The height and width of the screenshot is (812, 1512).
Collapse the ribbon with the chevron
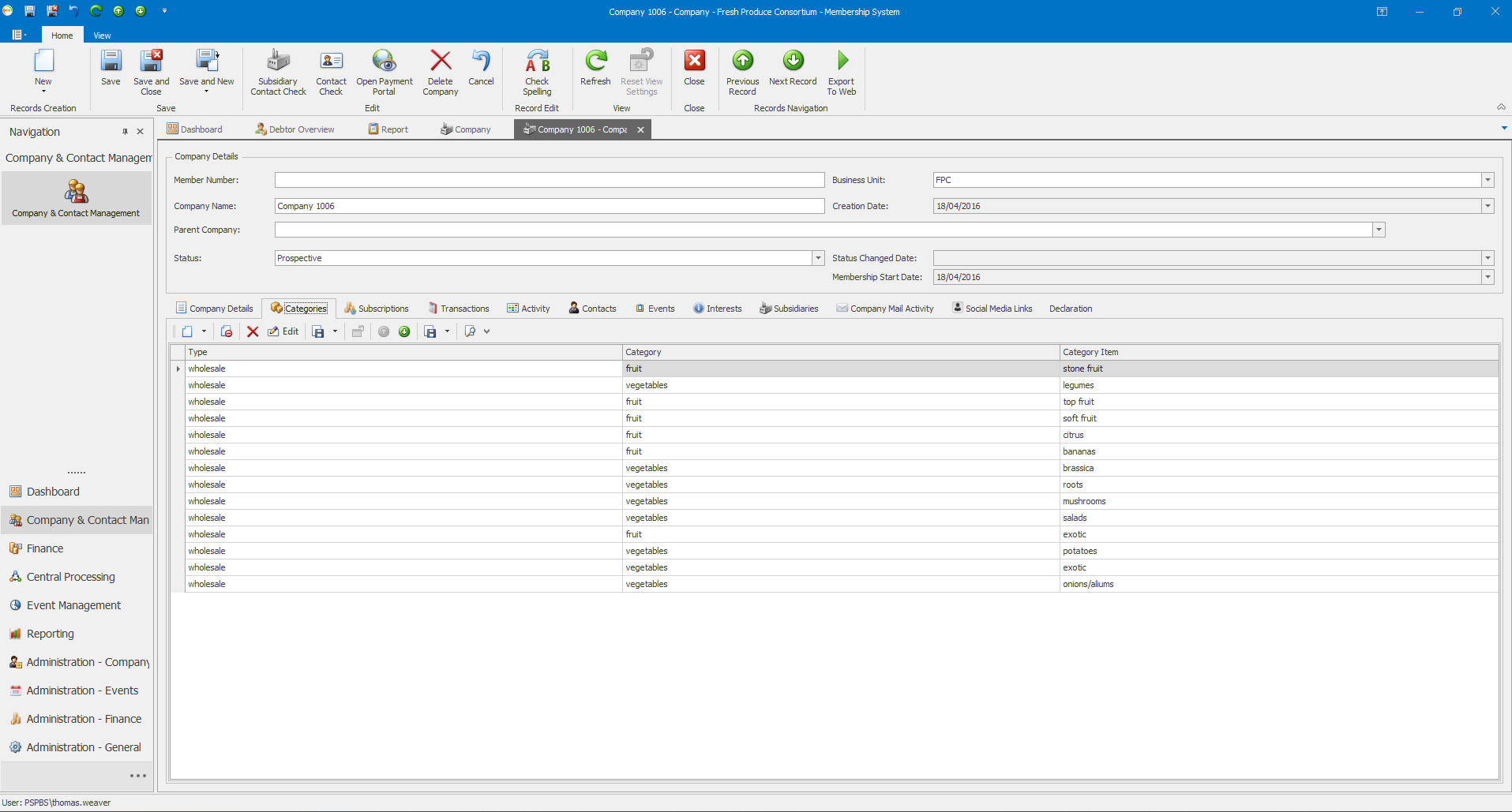click(1501, 107)
